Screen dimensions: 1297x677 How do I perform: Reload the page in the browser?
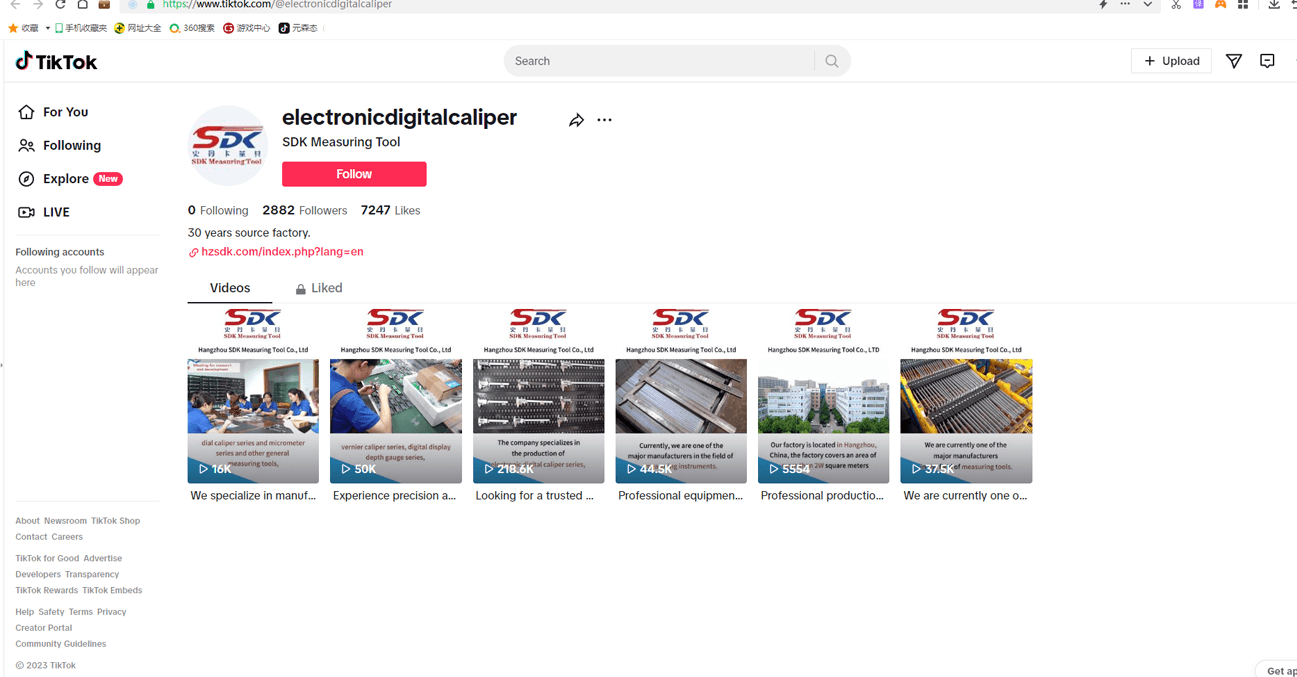60,5
